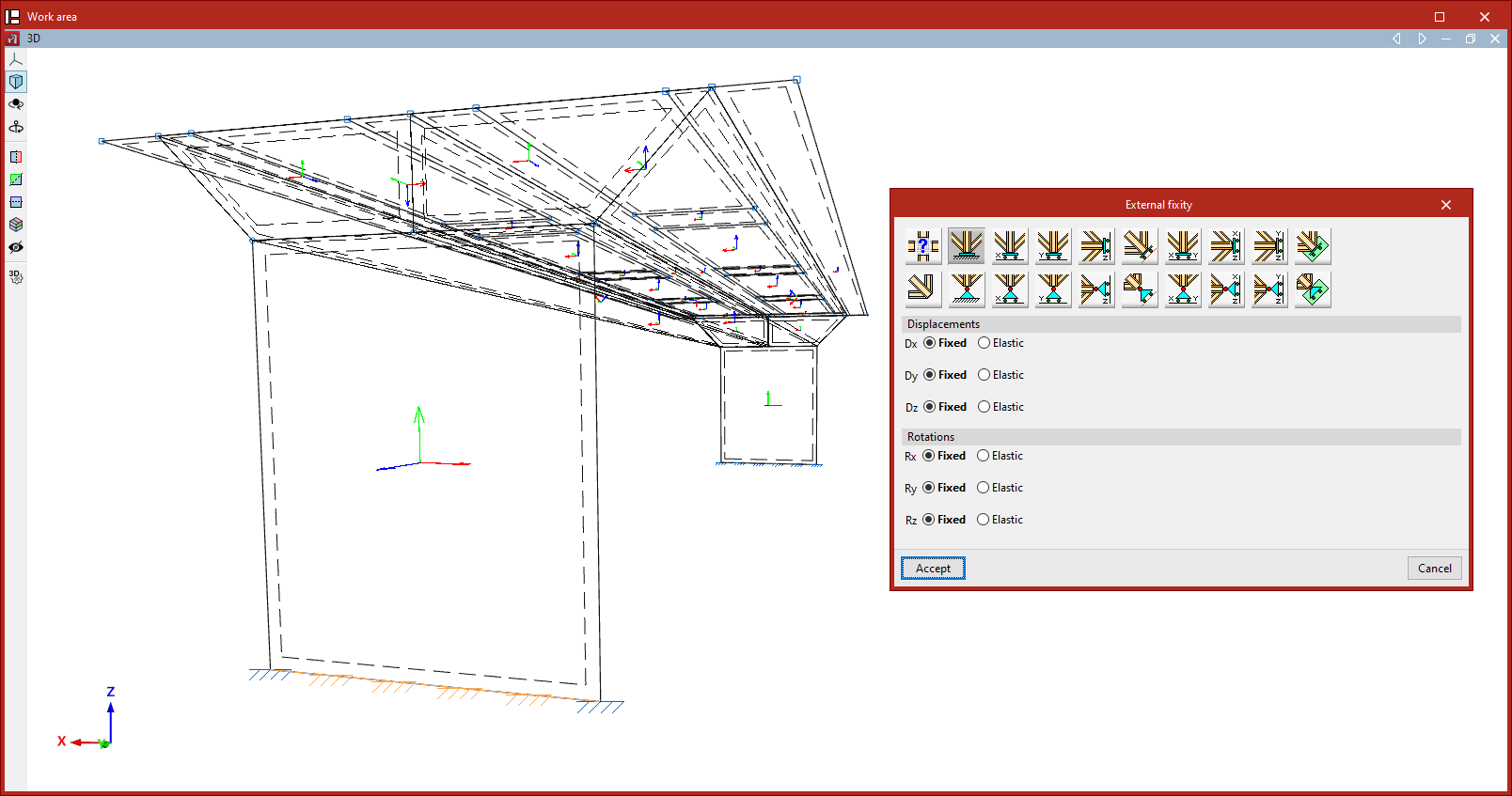
Task: Click the 3D view title label
Action: [x=34, y=39]
